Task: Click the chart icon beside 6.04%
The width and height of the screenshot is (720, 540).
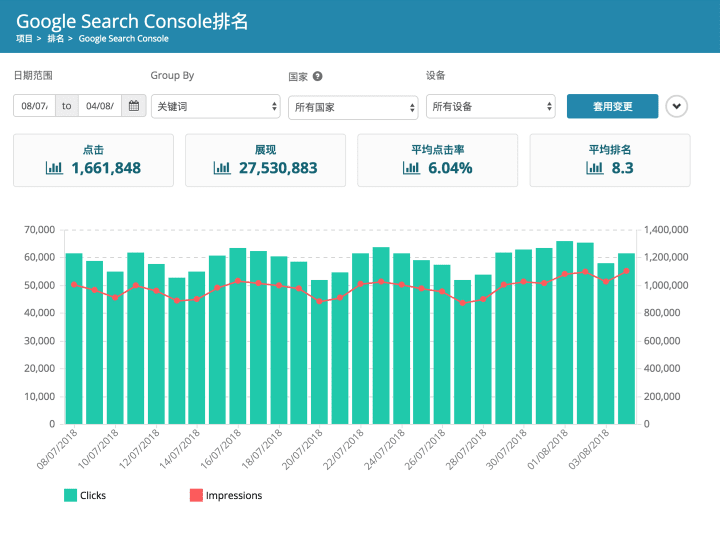Action: (411, 168)
